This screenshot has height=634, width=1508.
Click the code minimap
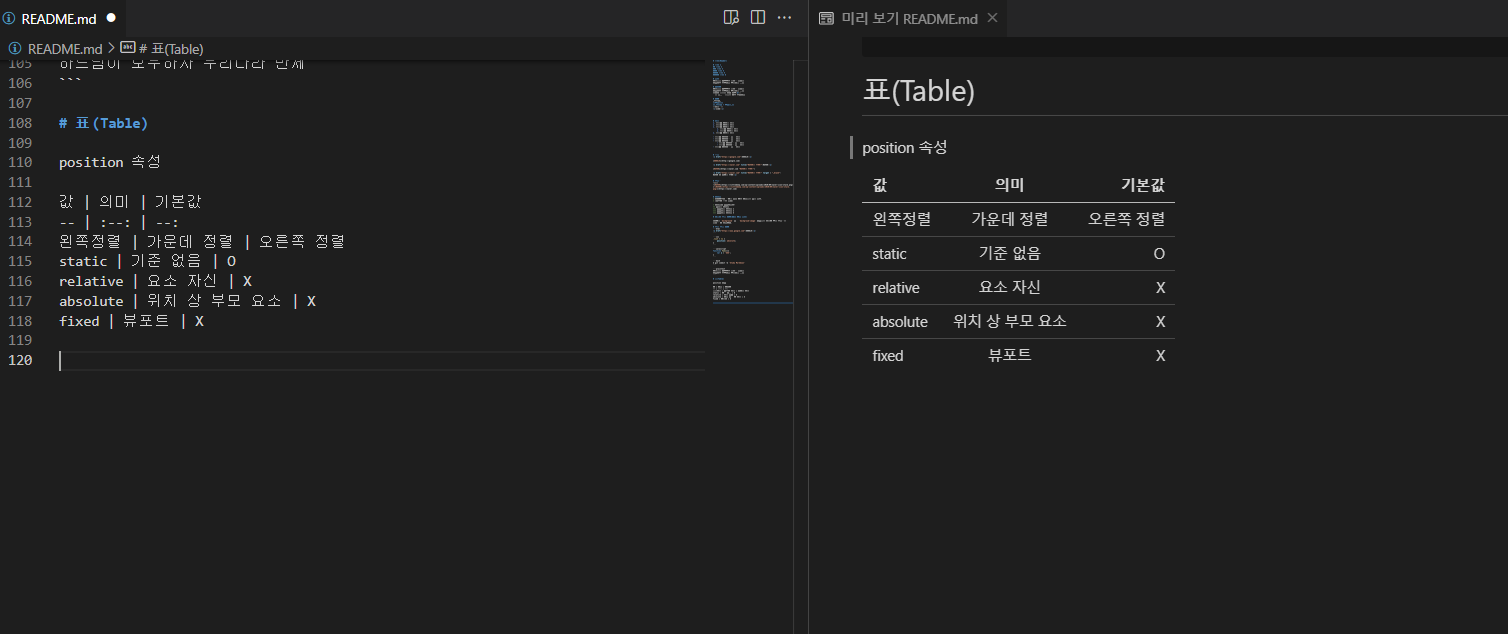click(752, 180)
